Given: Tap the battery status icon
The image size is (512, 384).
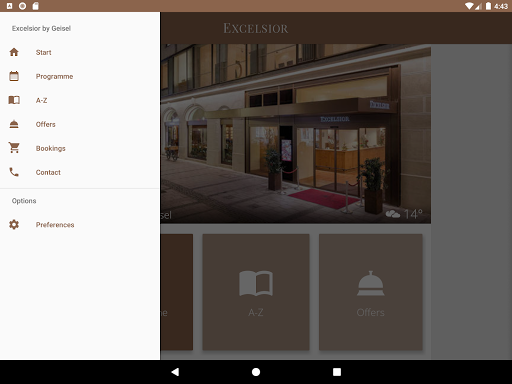Looking at the screenshot, I should click(x=488, y=6).
